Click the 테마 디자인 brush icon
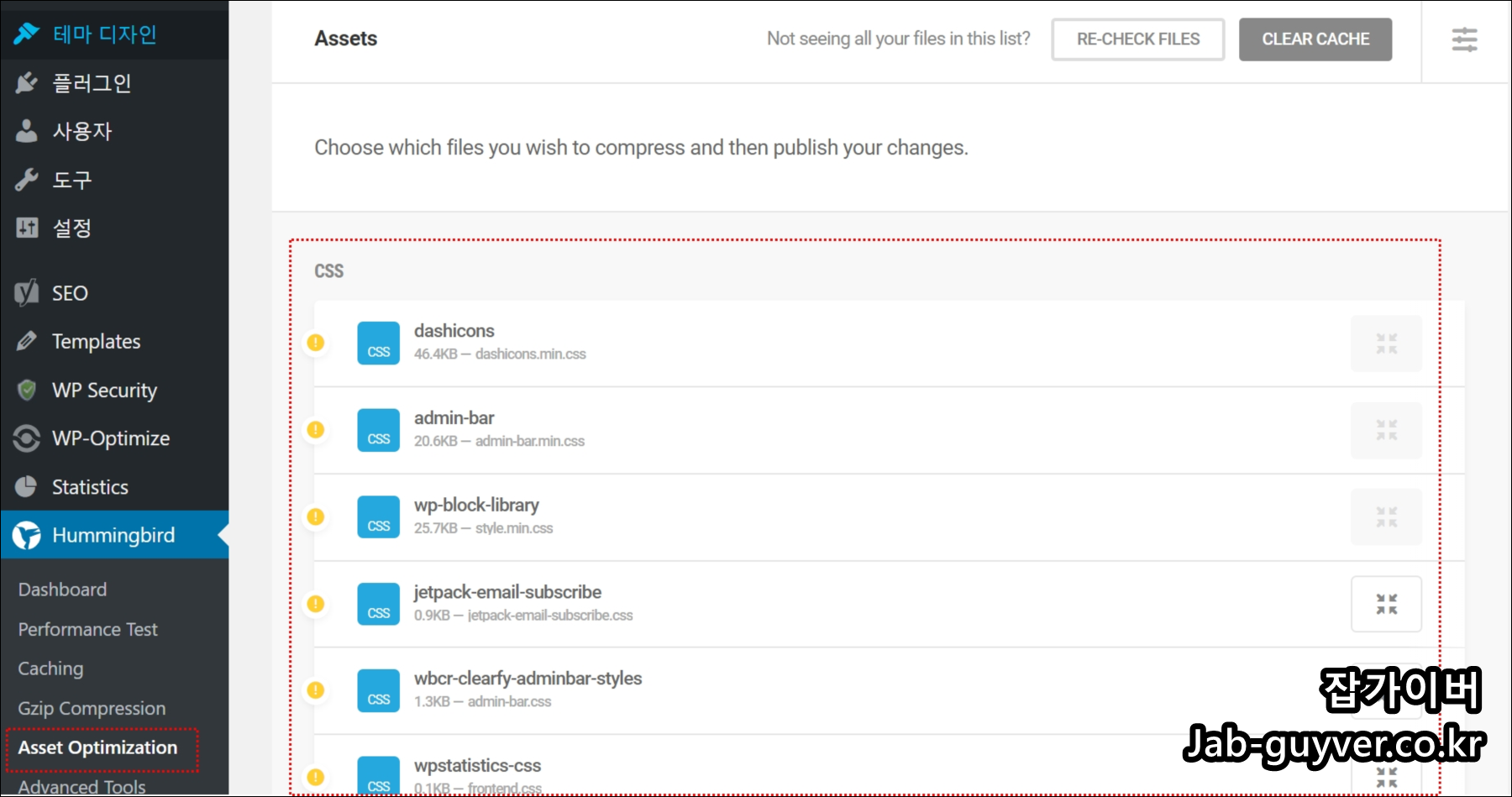Image resolution: width=1512 pixels, height=797 pixels. click(x=27, y=34)
